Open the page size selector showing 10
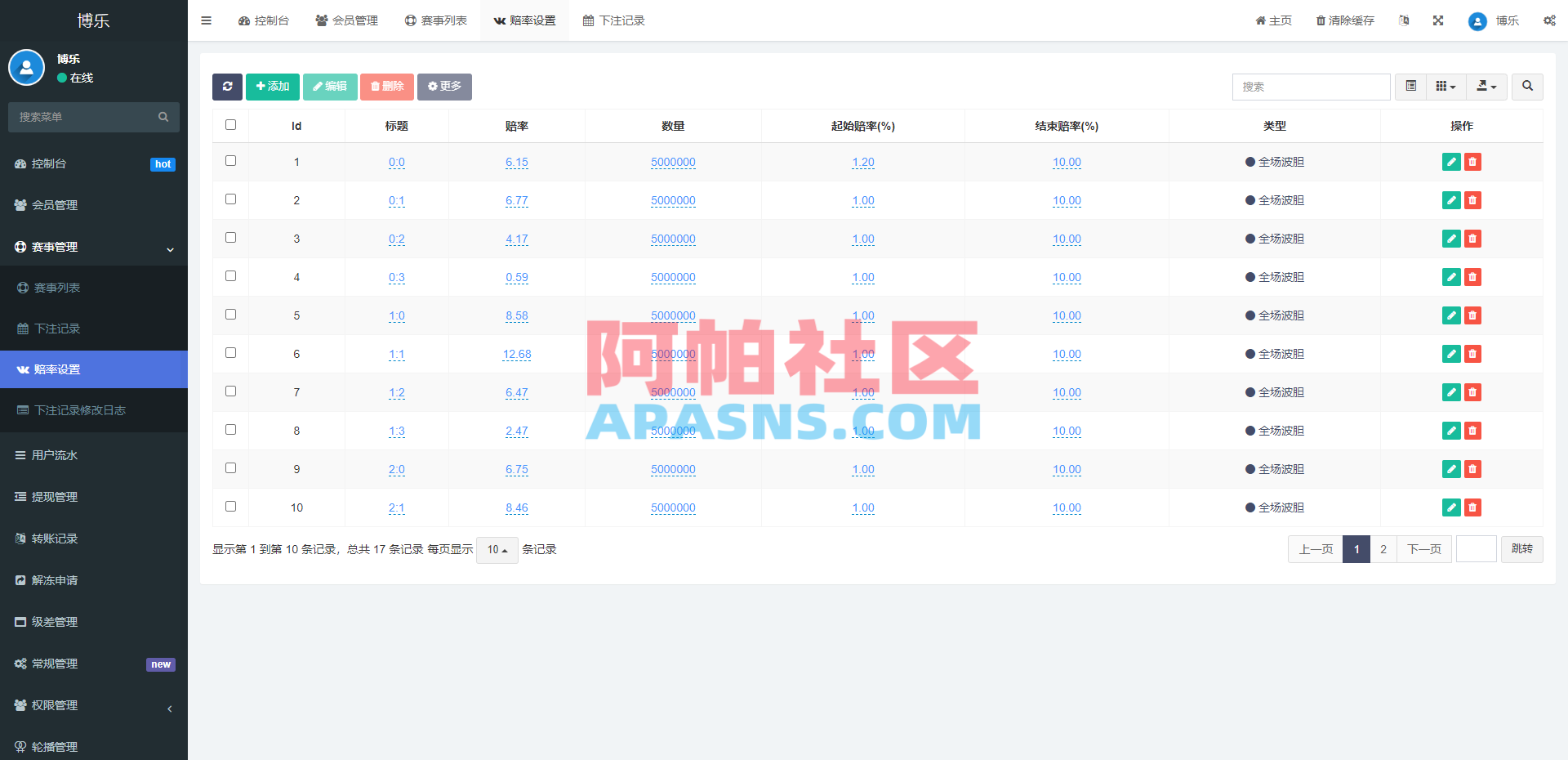Viewport: 1568px width, 760px height. pos(497,550)
